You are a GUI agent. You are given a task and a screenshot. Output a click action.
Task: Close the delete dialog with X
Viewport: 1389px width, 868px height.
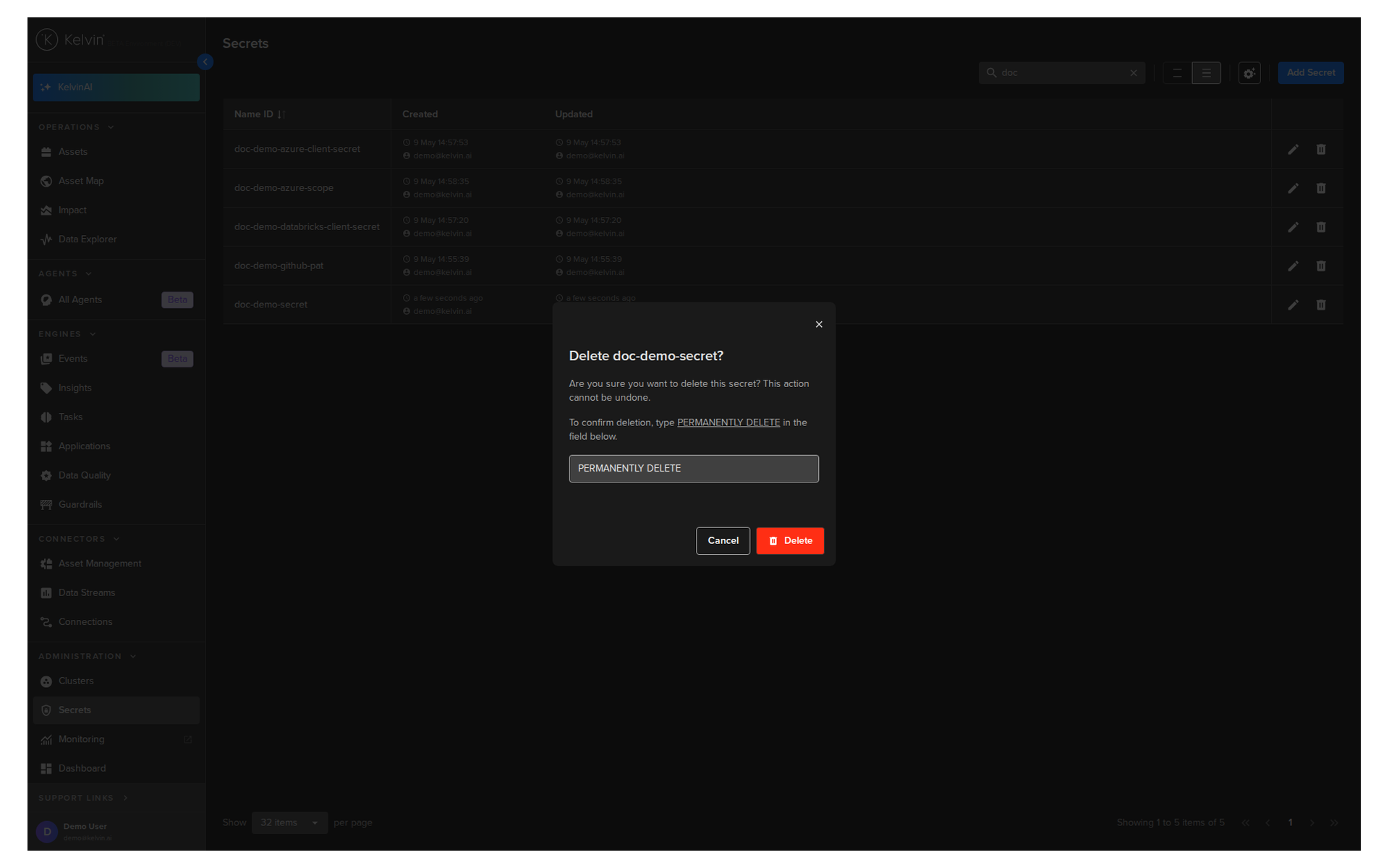point(819,324)
